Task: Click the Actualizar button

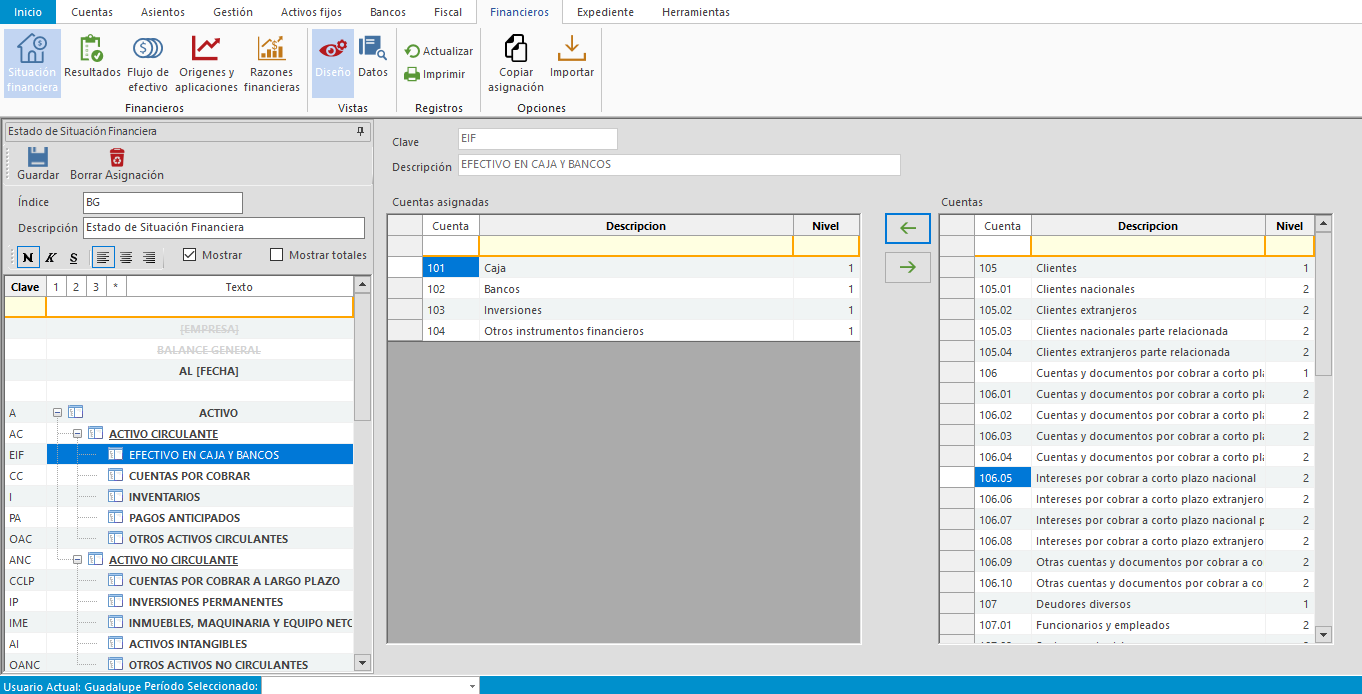Action: (x=438, y=51)
